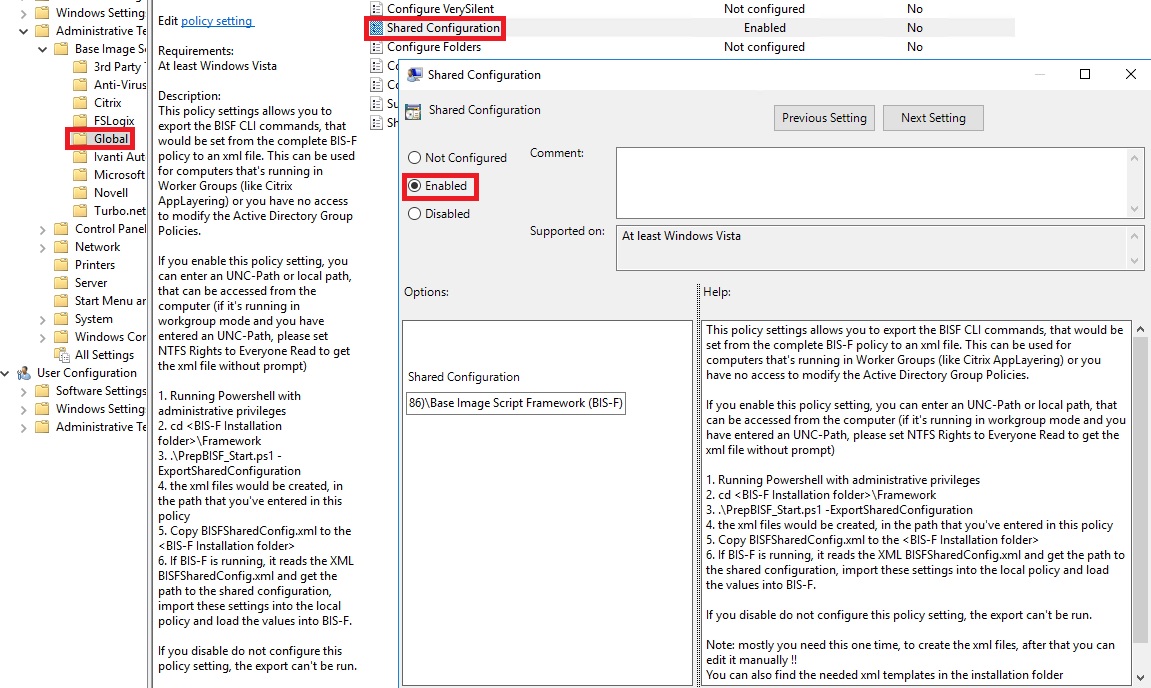Image resolution: width=1151 pixels, height=688 pixels.
Task: Click the Printers folder icon
Action: pyautogui.click(x=62, y=264)
